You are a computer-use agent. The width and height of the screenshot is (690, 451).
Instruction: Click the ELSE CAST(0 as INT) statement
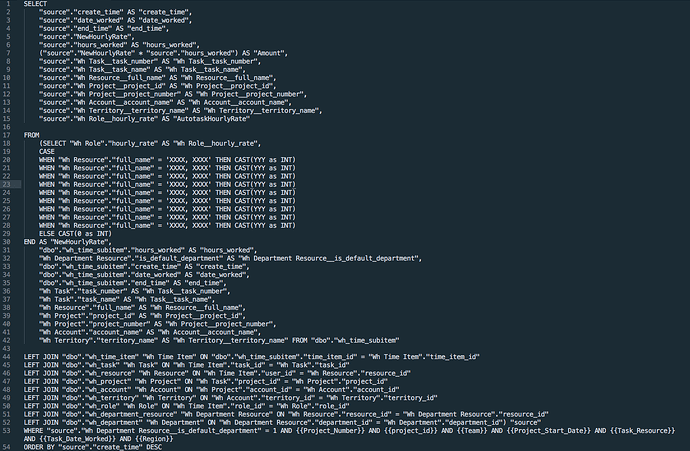click(75, 234)
